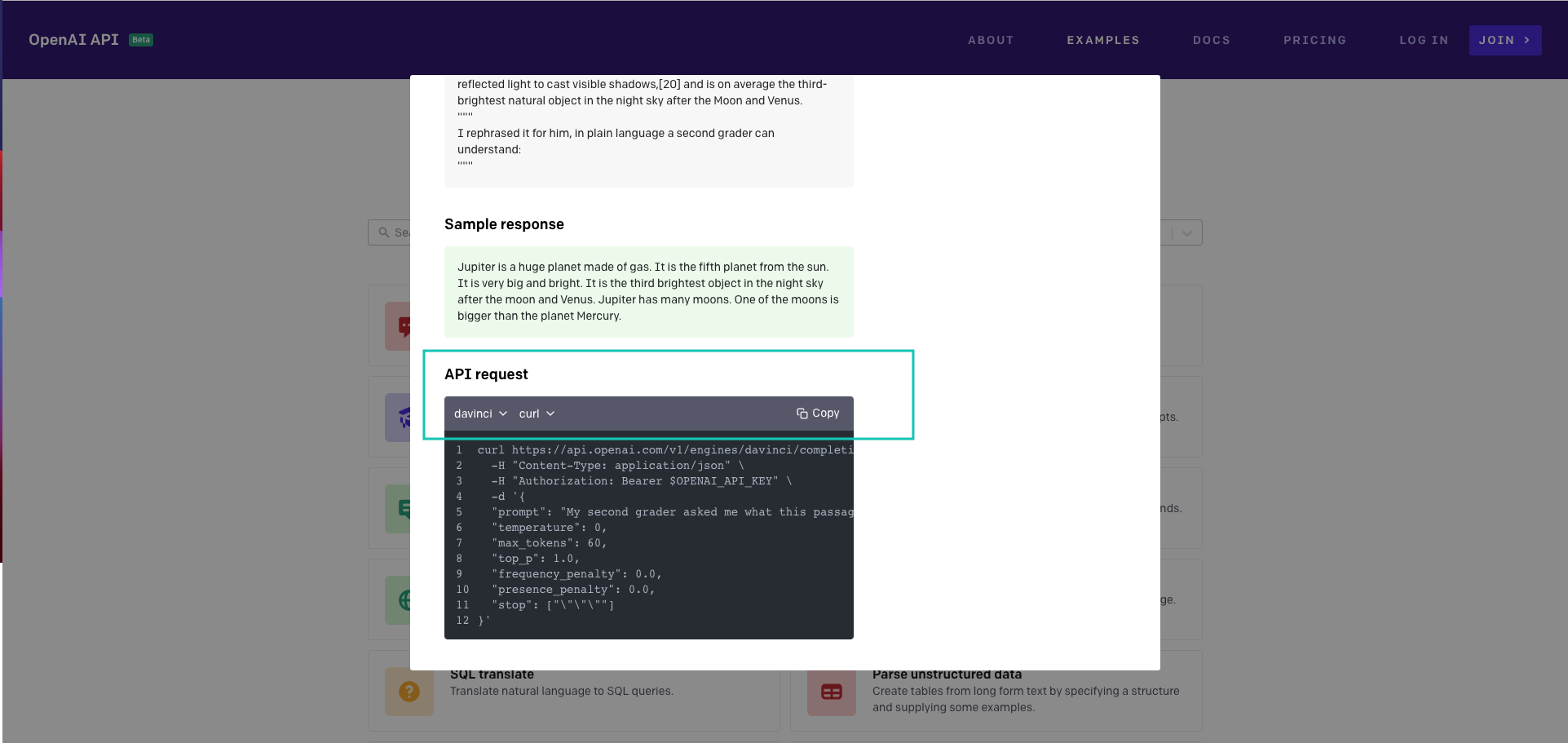Click code line '"max_tokens": 60,'
Screen dimensions: 1568x743
(x=549, y=543)
